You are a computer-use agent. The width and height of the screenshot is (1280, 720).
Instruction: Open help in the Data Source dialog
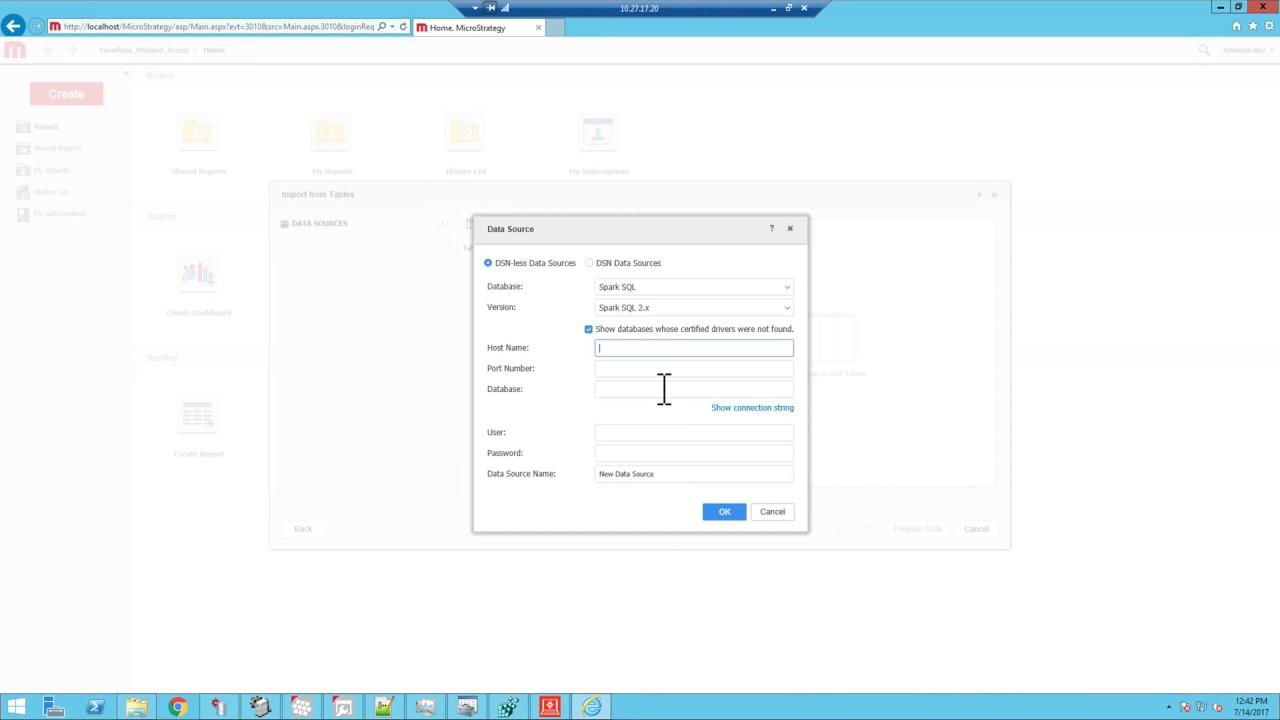tap(771, 229)
